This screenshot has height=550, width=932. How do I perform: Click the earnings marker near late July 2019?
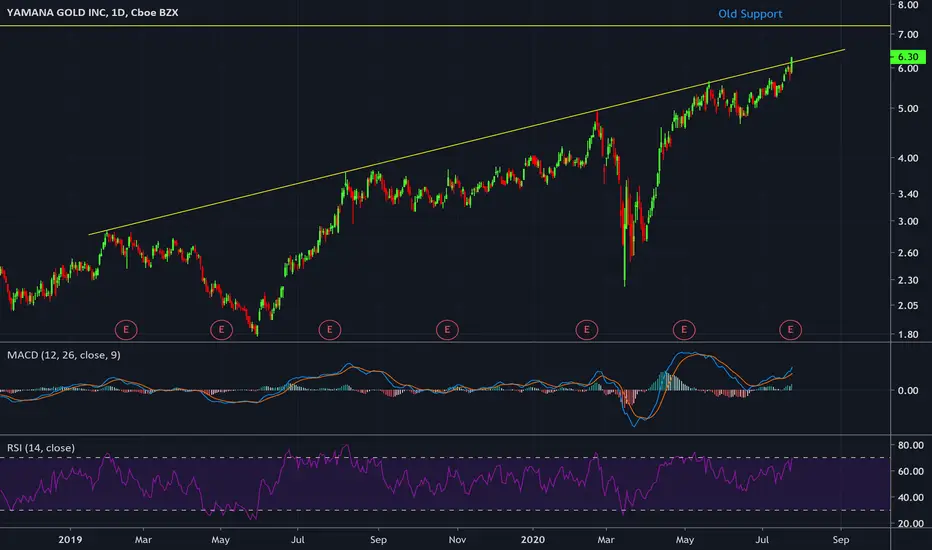click(x=330, y=329)
